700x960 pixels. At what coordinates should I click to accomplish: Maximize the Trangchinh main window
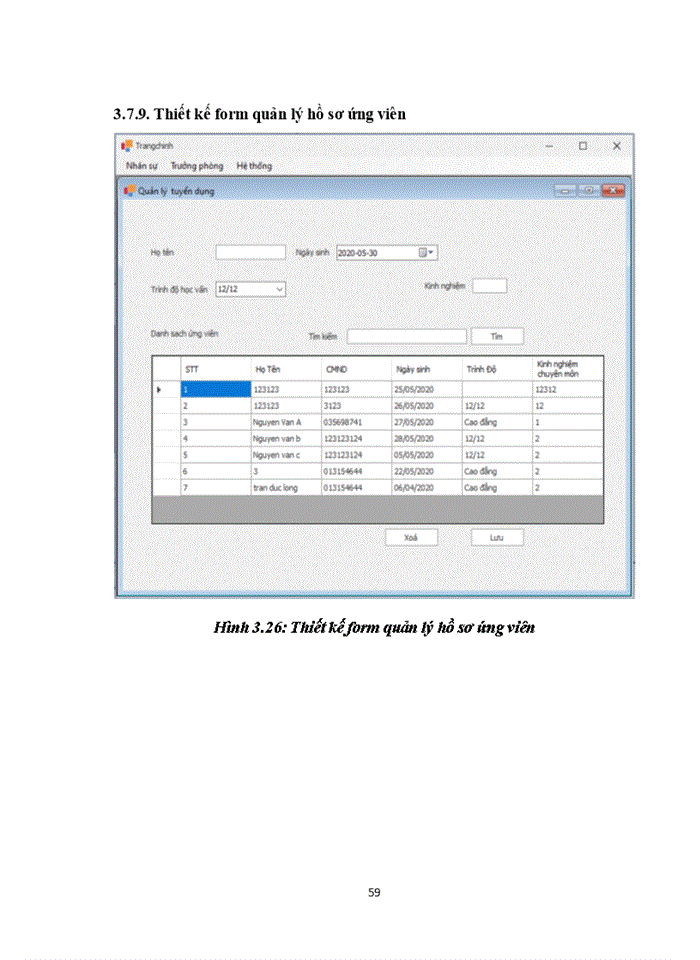pos(583,146)
